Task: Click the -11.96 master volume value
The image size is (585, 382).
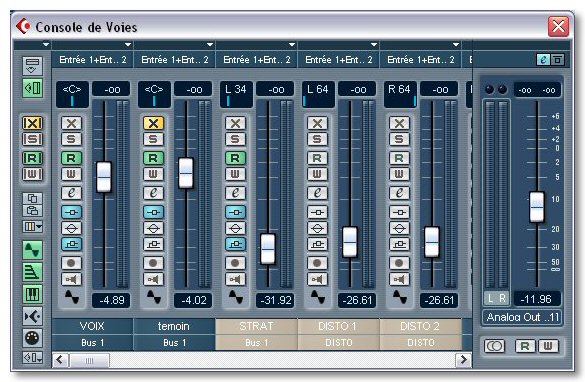Action: (x=536, y=299)
